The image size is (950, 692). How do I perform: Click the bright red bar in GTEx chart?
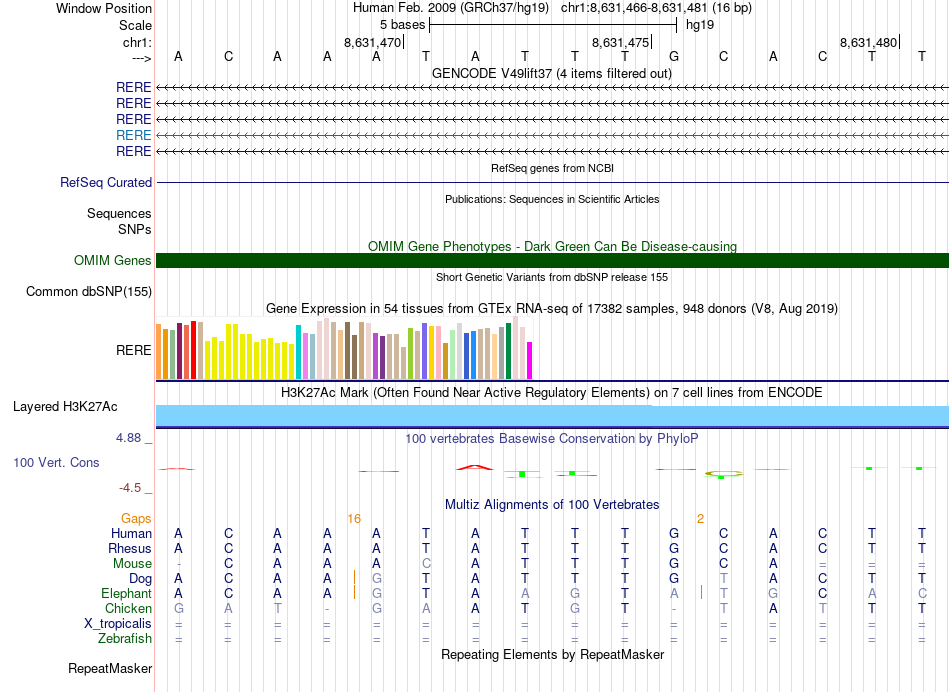[x=193, y=350]
